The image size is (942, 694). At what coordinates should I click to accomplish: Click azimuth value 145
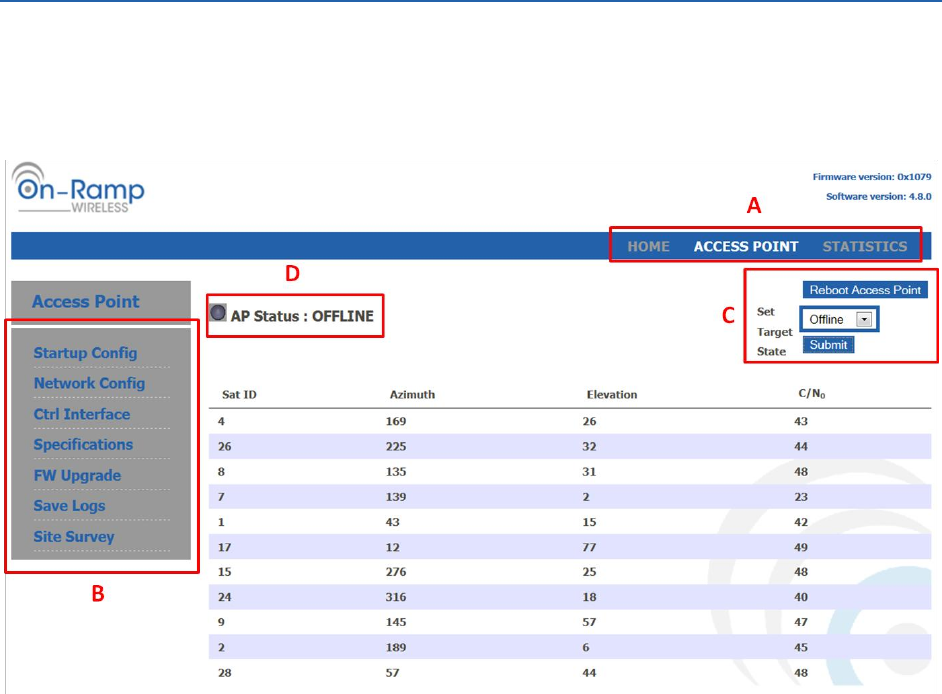coord(396,622)
